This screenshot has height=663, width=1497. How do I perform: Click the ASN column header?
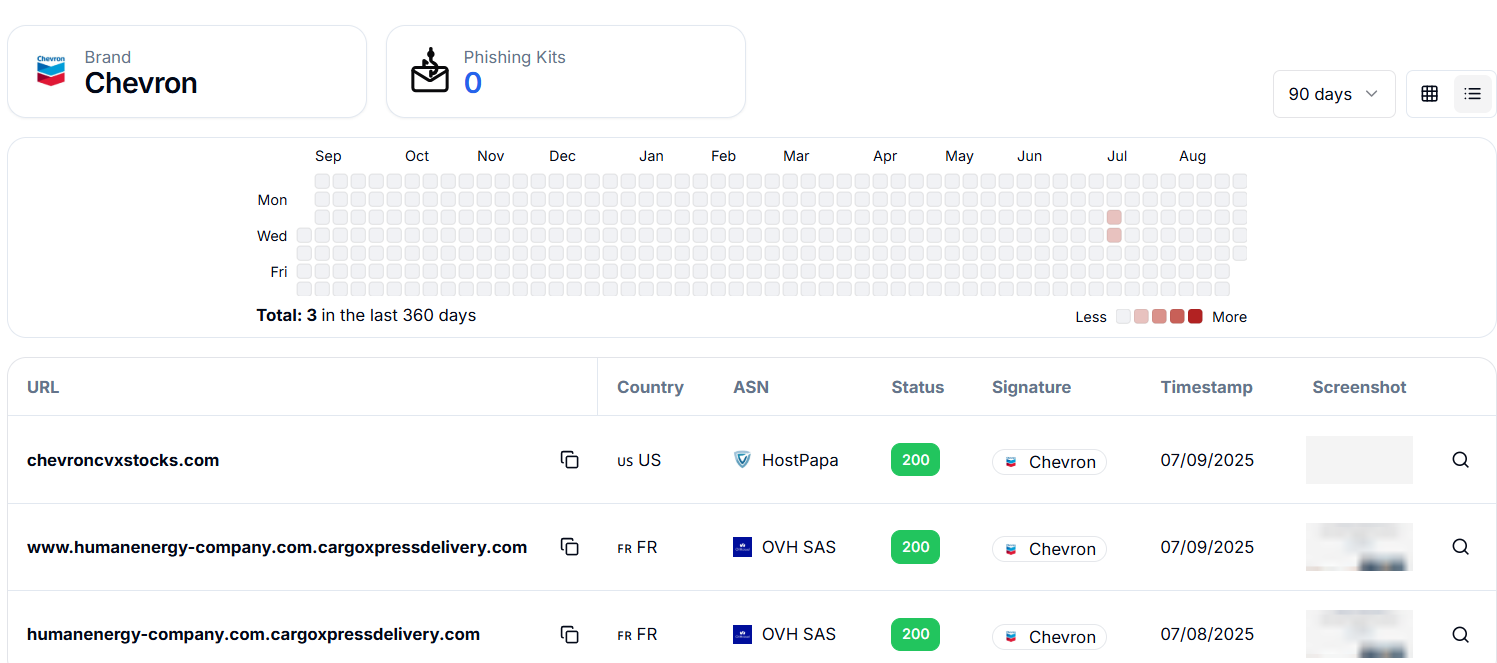pyautogui.click(x=751, y=387)
